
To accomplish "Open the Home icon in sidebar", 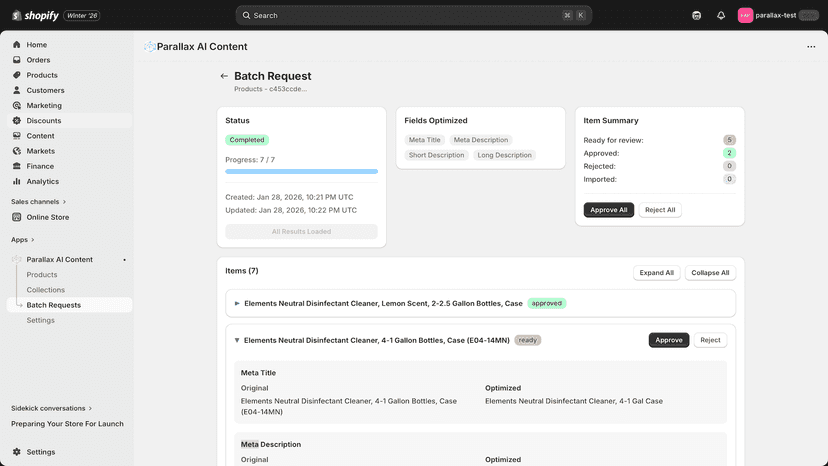I will pos(17,44).
